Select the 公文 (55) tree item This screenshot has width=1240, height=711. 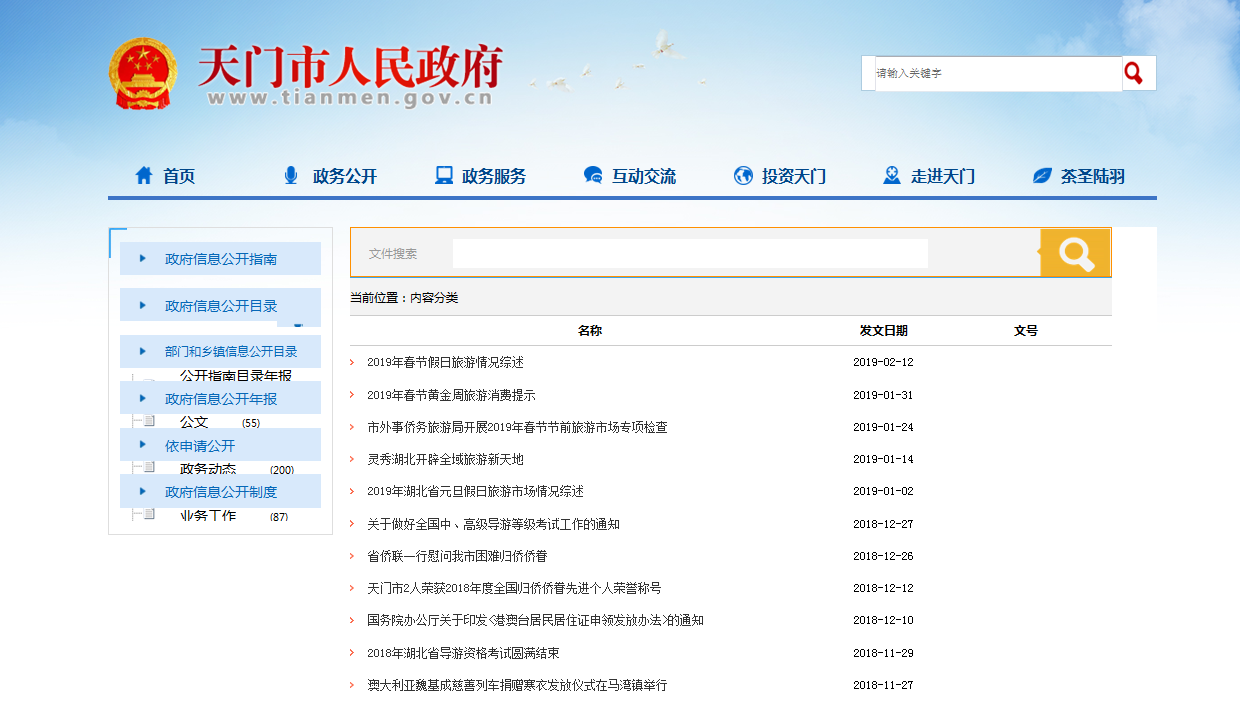pyautogui.click(x=195, y=423)
